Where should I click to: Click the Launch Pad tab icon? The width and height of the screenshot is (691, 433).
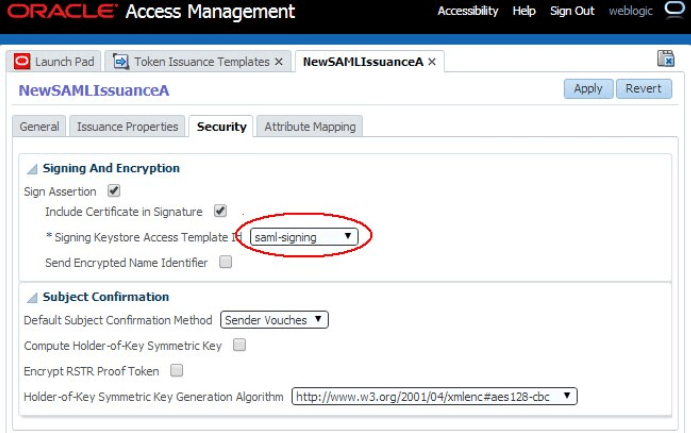(22, 62)
